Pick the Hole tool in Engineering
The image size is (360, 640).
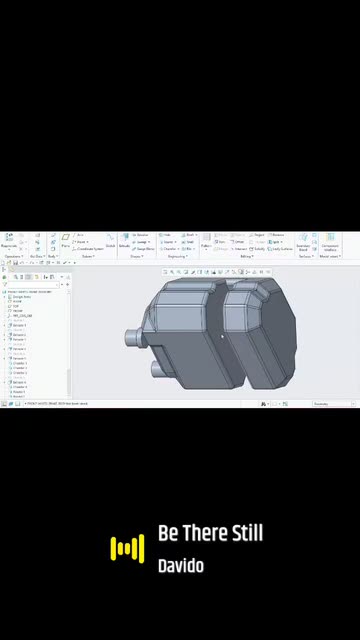click(165, 235)
